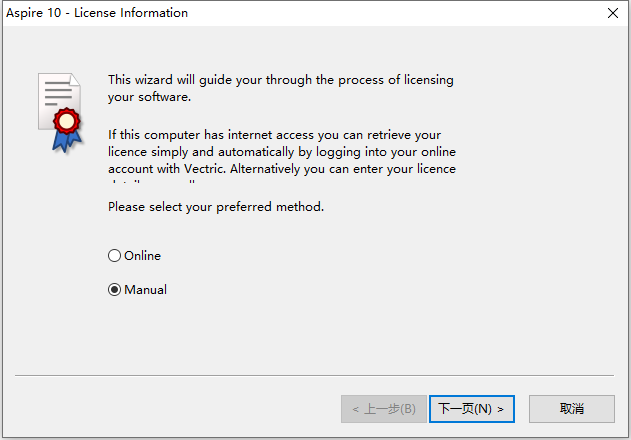
Task: Click the red rosette seal on certificate
Action: tap(66, 121)
